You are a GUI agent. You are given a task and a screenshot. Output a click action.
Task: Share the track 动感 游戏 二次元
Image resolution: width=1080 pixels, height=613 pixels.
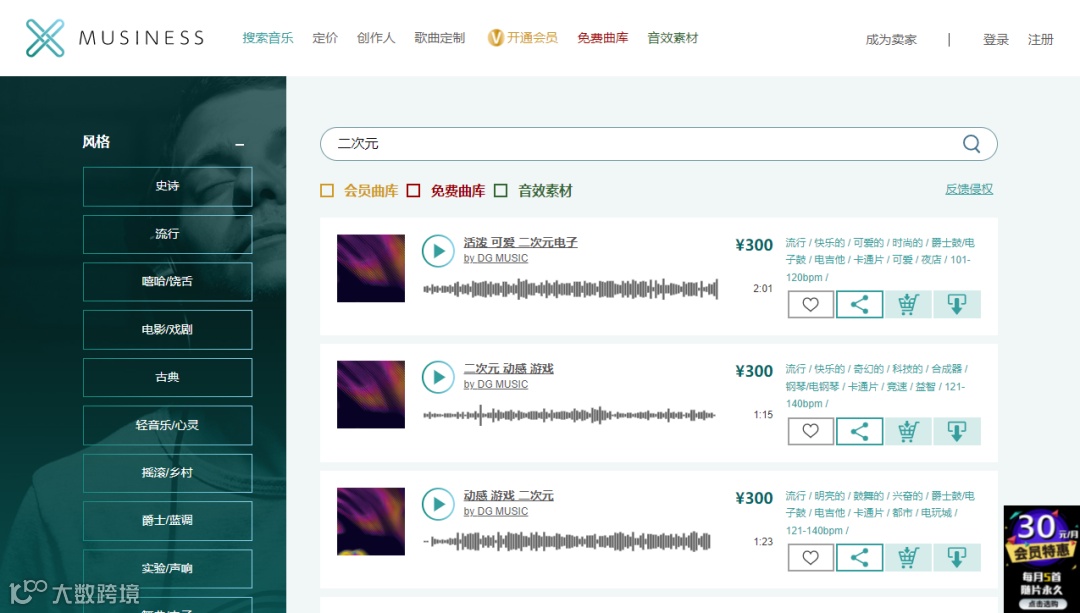point(860,557)
